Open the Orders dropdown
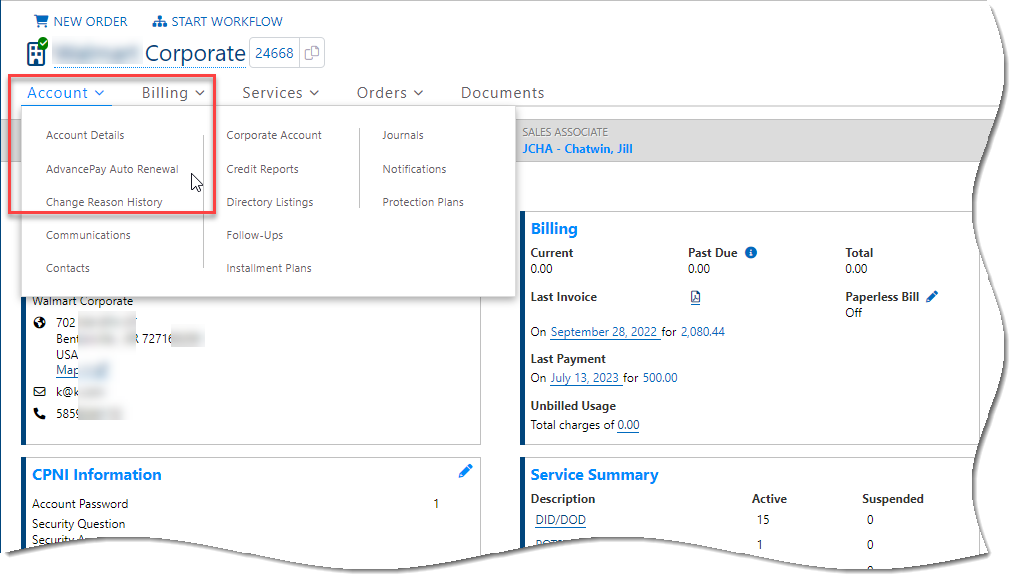Screen dimensions: 1015x580 click(382, 92)
